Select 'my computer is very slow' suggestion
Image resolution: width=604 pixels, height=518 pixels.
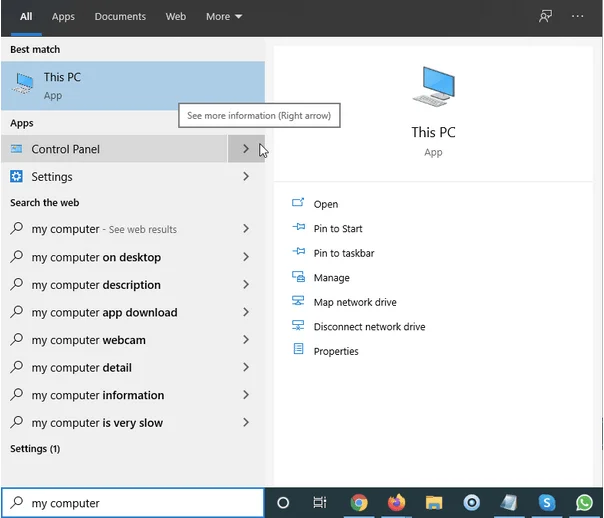97,423
